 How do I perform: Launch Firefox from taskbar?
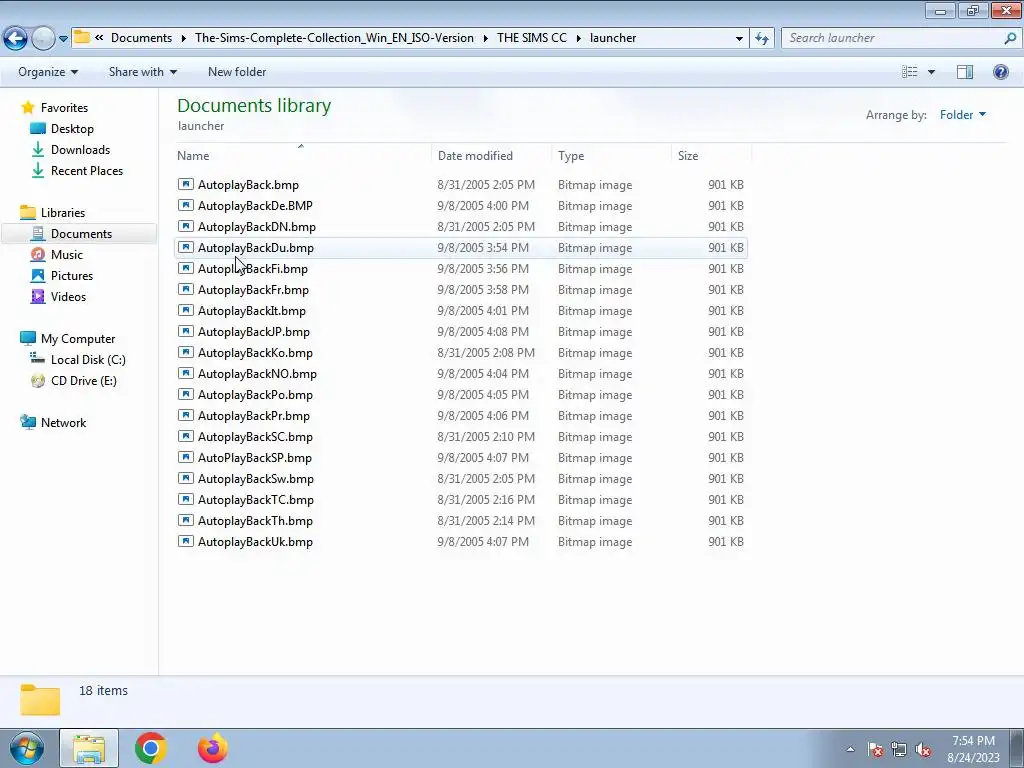click(213, 748)
